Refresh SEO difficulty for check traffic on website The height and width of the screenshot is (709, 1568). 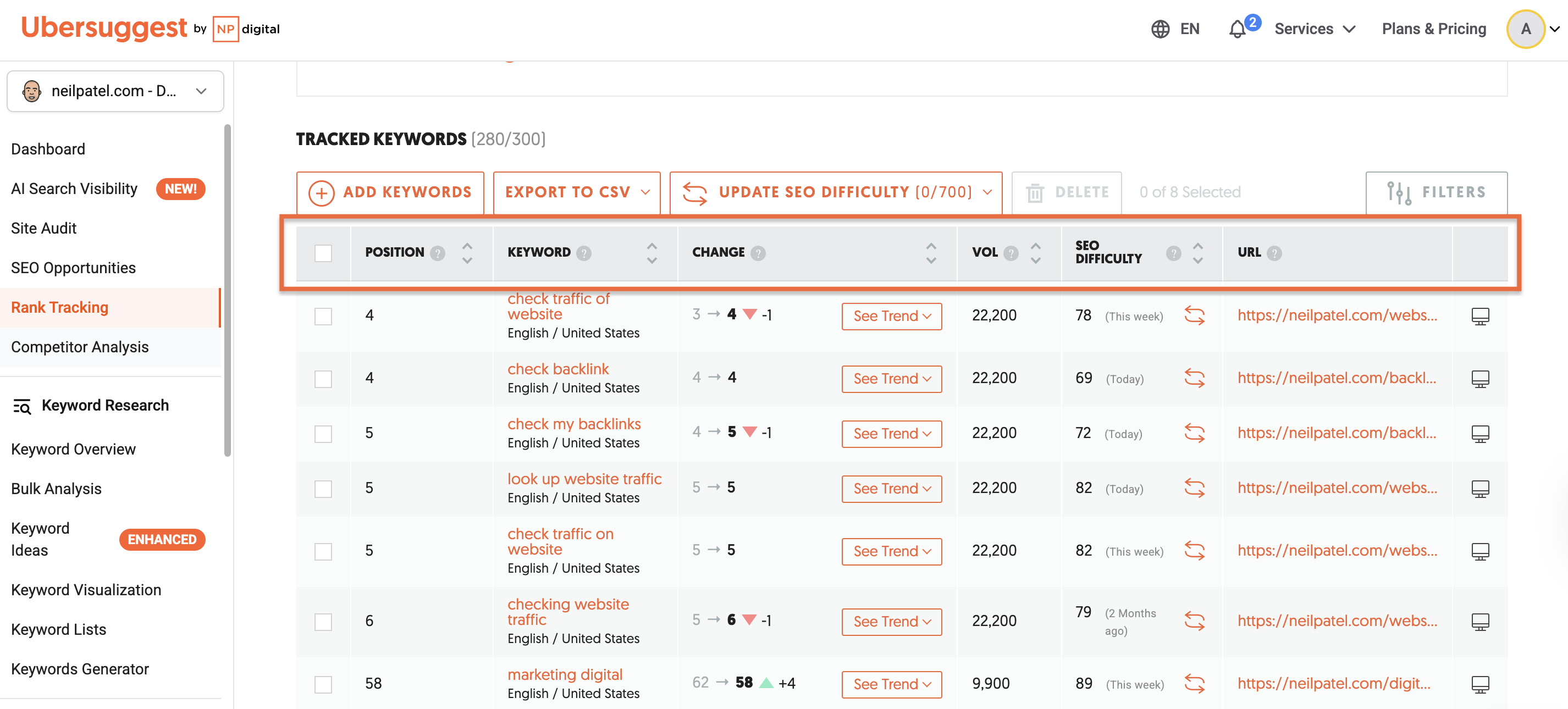(x=1194, y=550)
